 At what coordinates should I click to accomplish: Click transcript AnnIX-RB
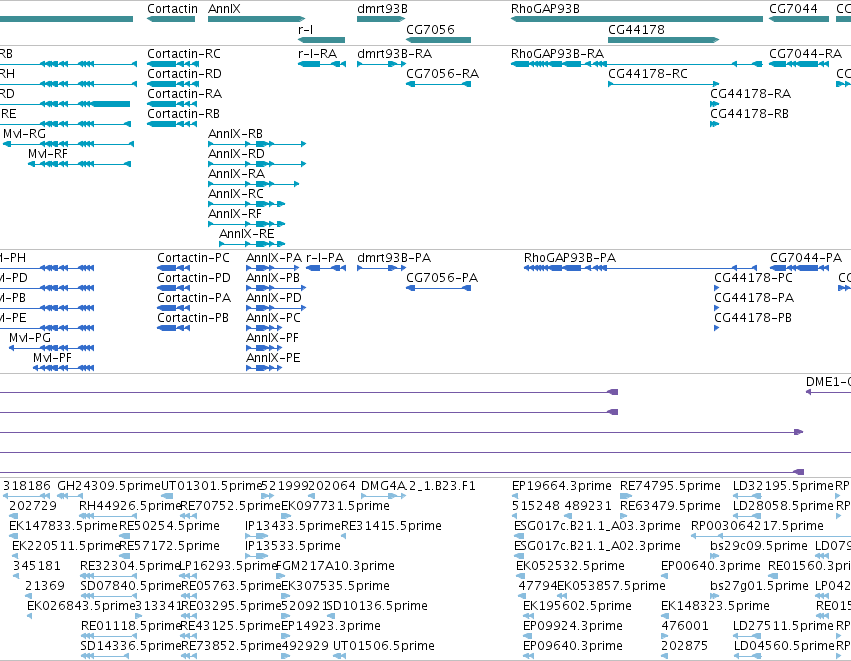pos(235,134)
